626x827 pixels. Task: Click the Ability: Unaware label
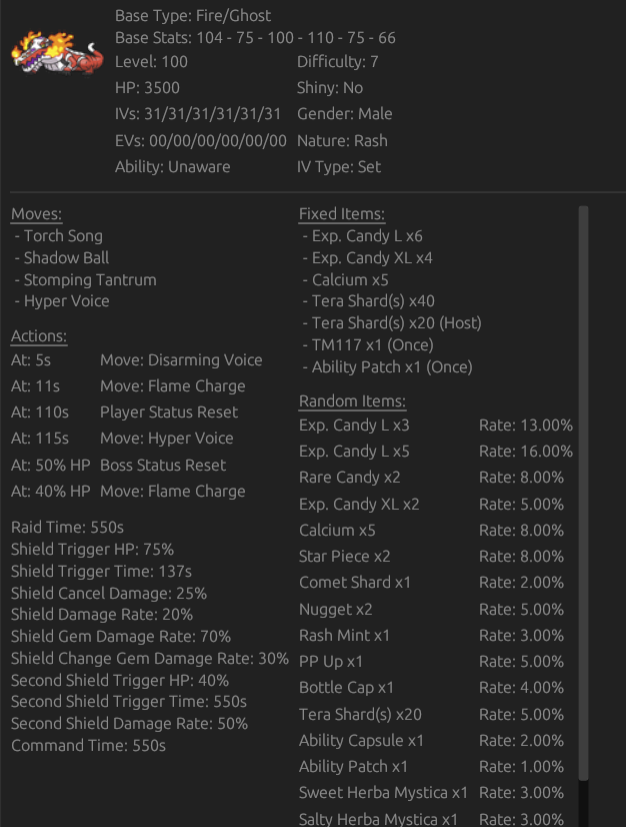(172, 167)
